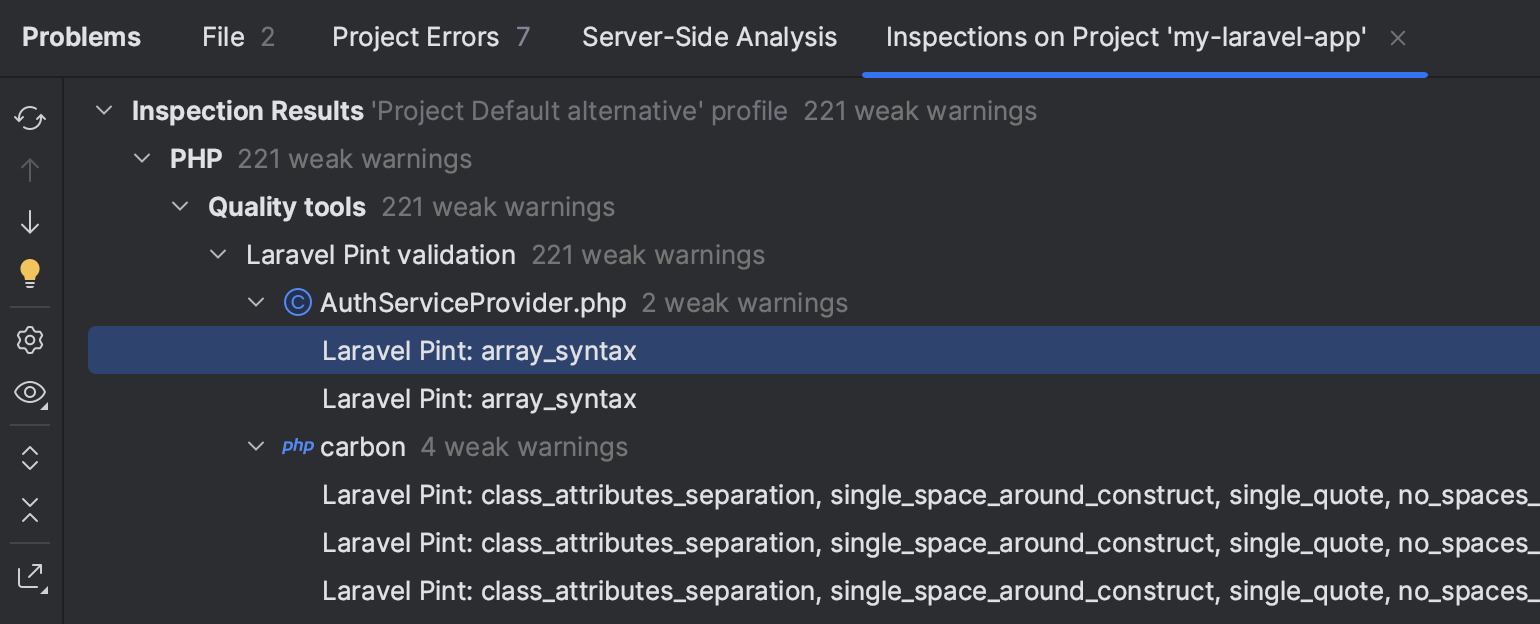Open the Server-Side Analysis tab

[709, 37]
